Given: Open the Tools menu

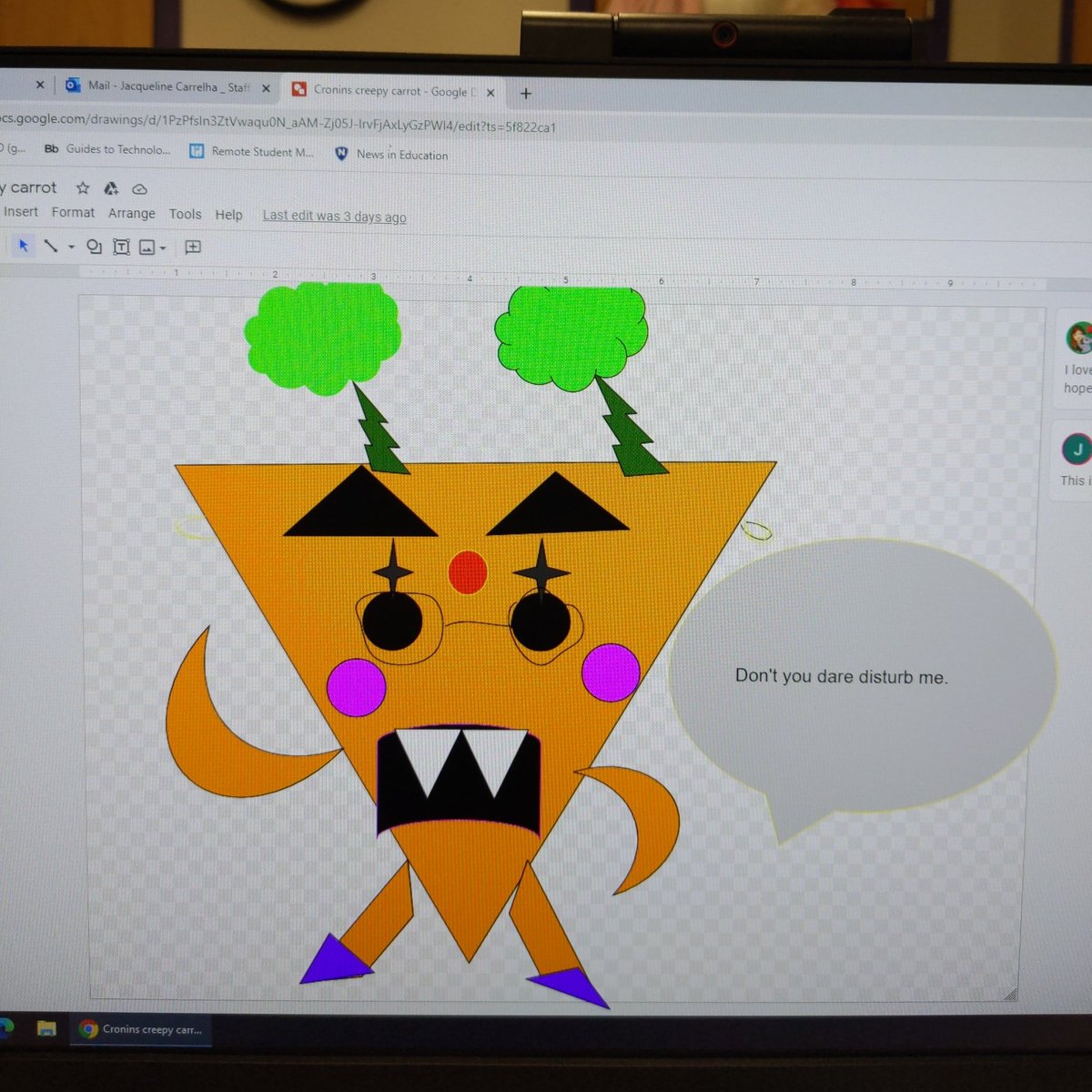Looking at the screenshot, I should [x=185, y=214].
